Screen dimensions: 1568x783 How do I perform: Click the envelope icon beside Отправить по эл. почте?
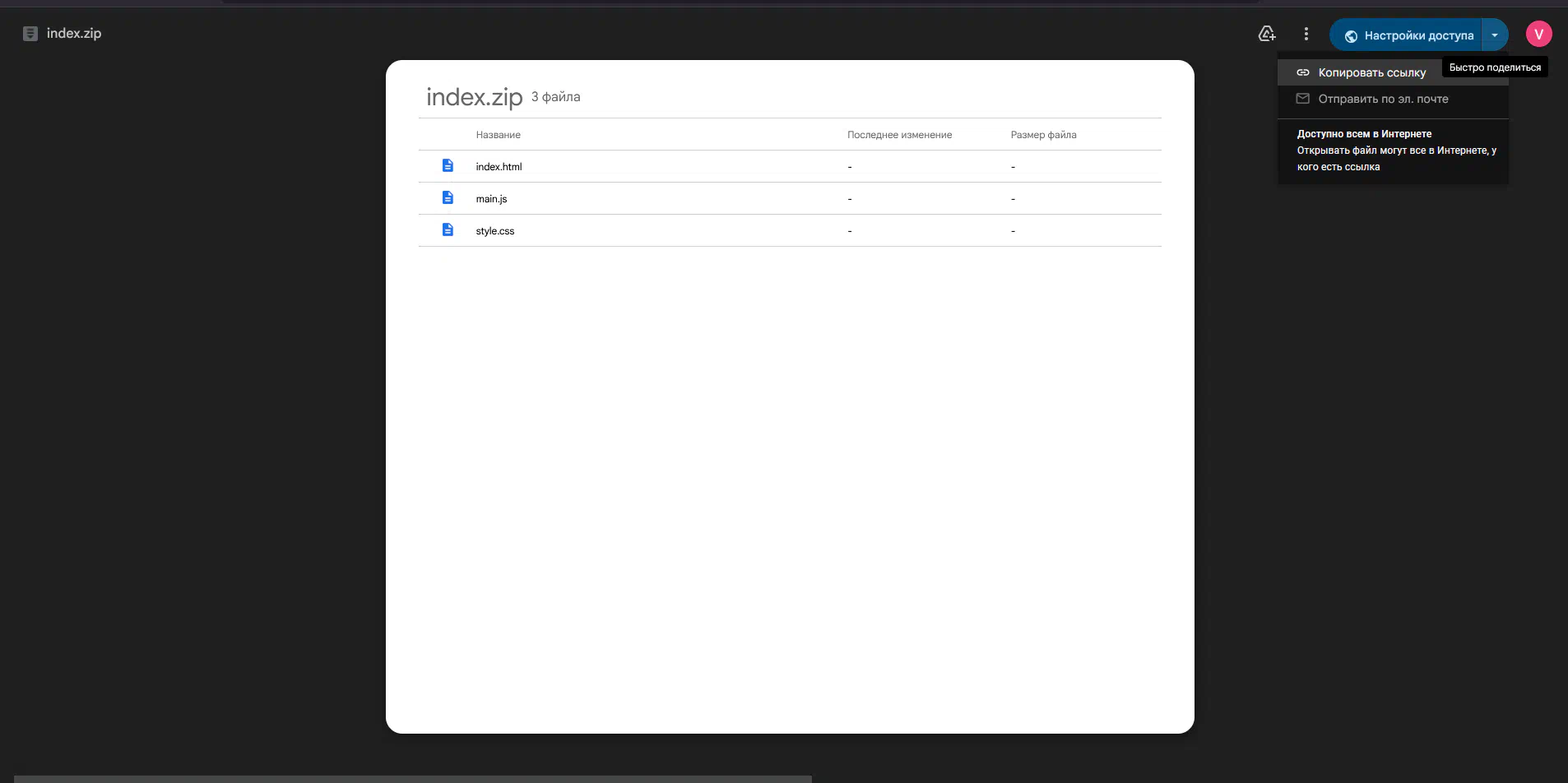tap(1302, 99)
